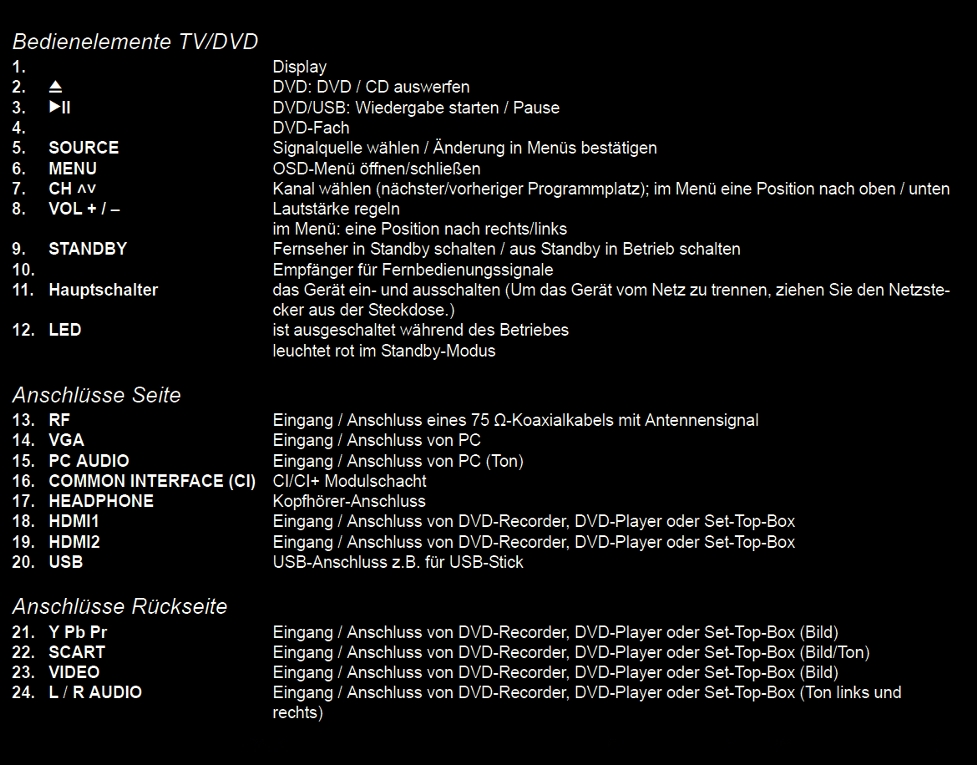Select the LED label in item 12
The image size is (977, 765).
65,330
